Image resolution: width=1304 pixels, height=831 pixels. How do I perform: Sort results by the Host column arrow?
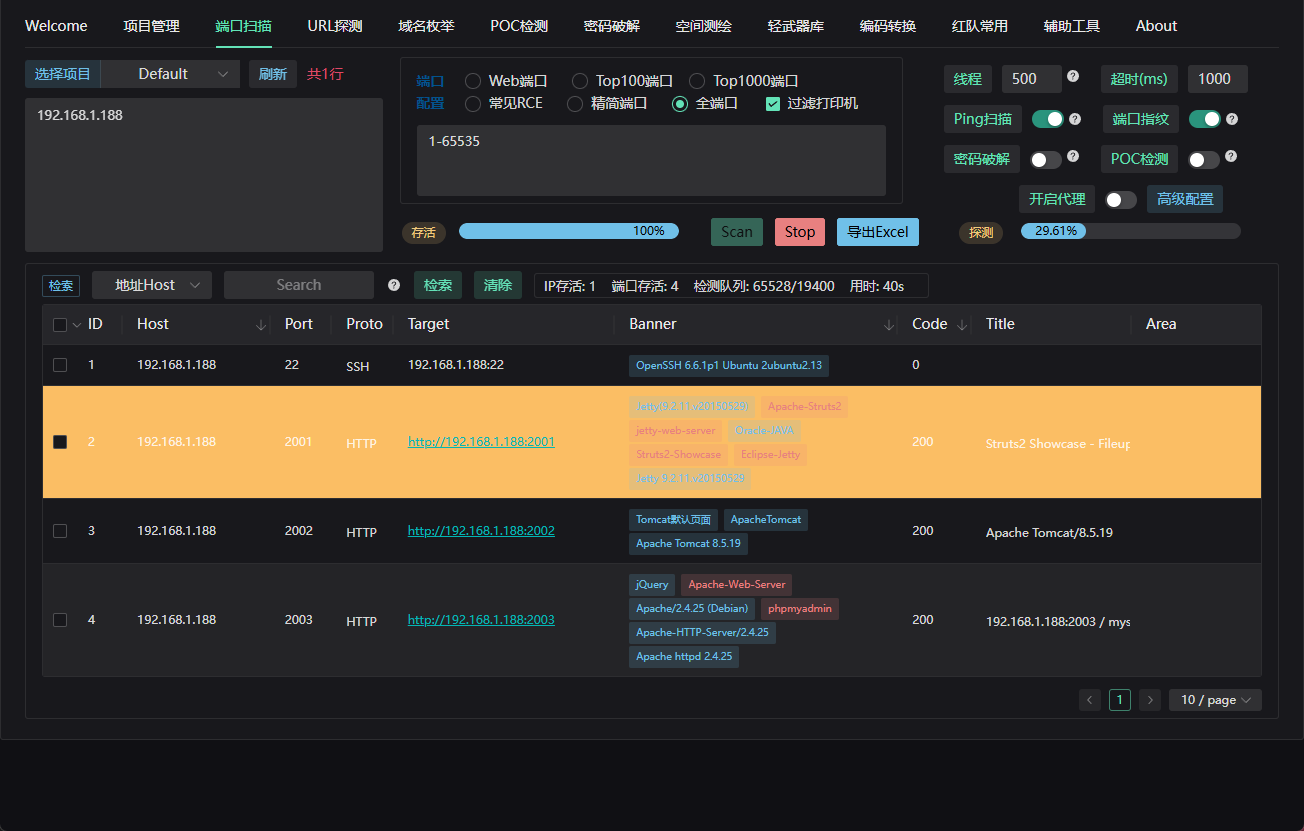pos(261,325)
